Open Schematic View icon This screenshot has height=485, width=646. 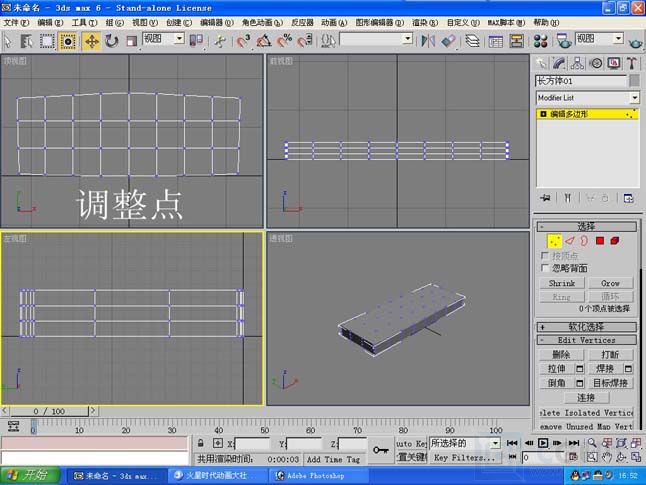click(x=516, y=41)
